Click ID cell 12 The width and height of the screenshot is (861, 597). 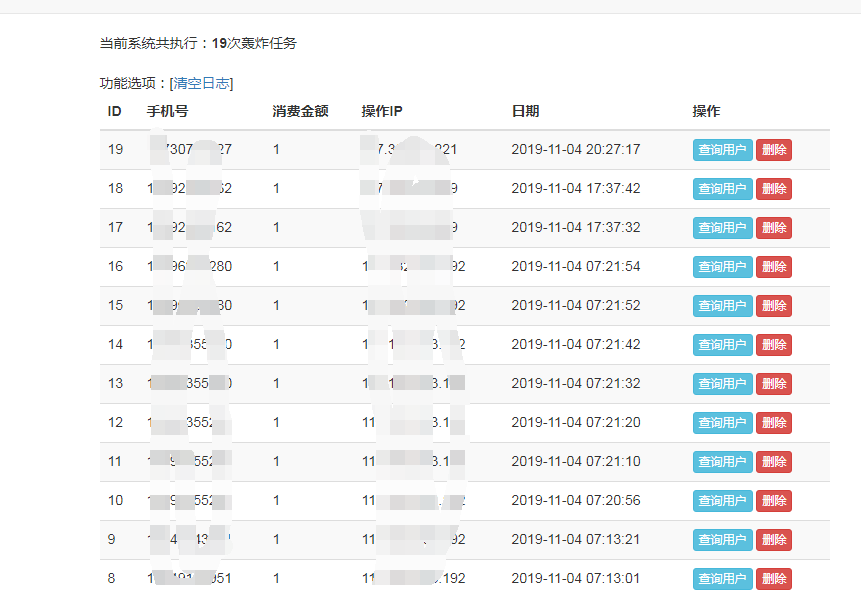(115, 422)
